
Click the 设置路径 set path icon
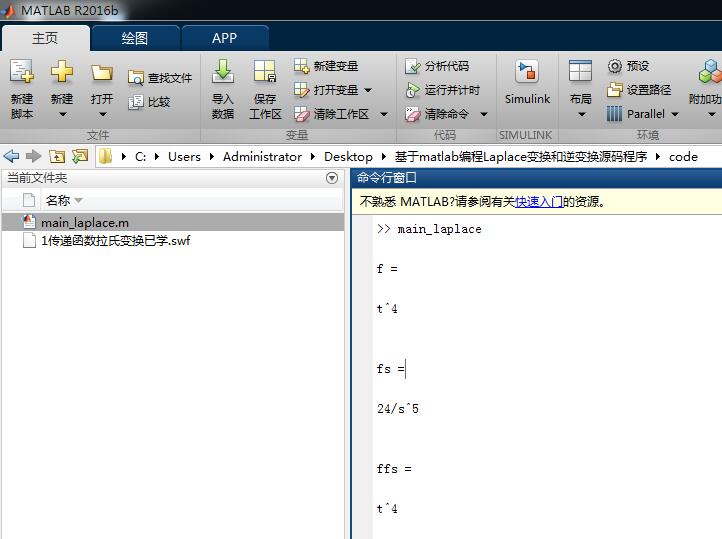[615, 90]
